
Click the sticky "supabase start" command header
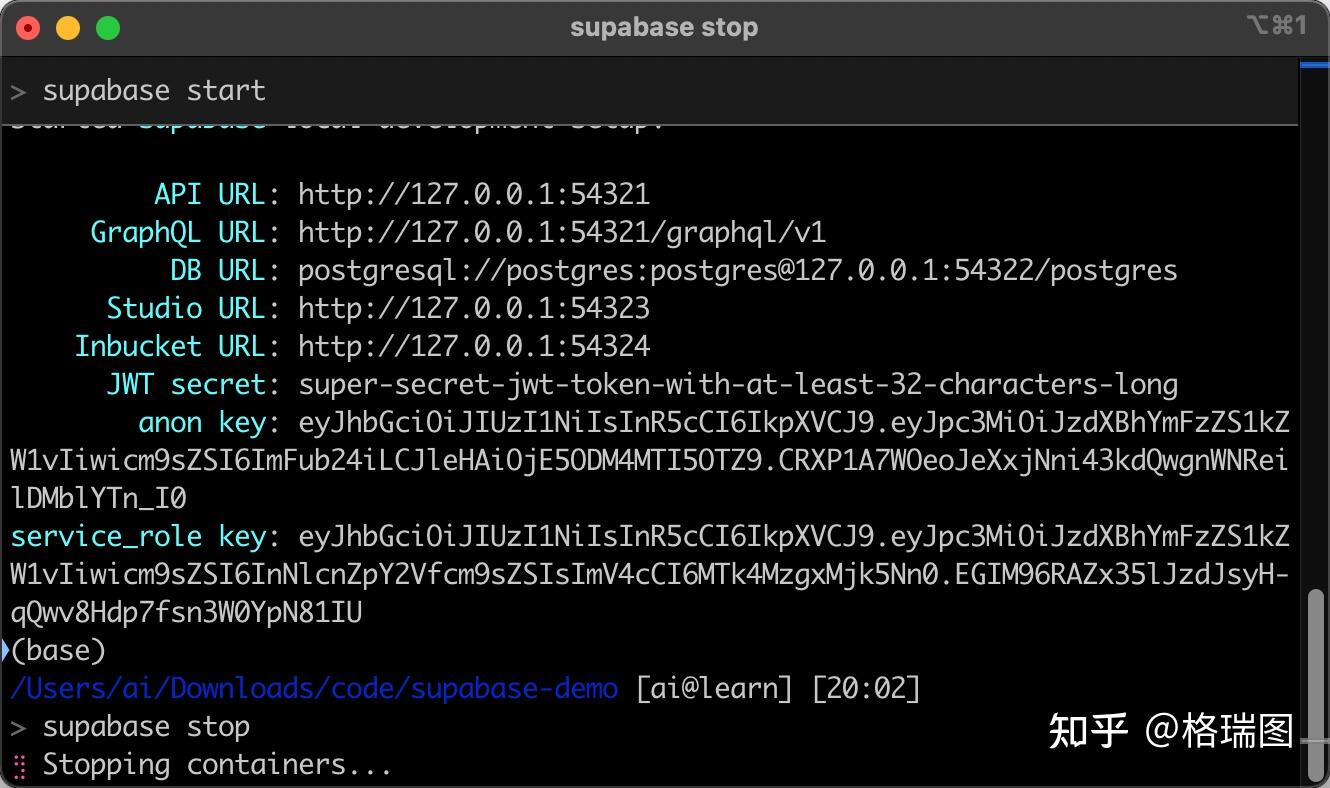(x=154, y=91)
